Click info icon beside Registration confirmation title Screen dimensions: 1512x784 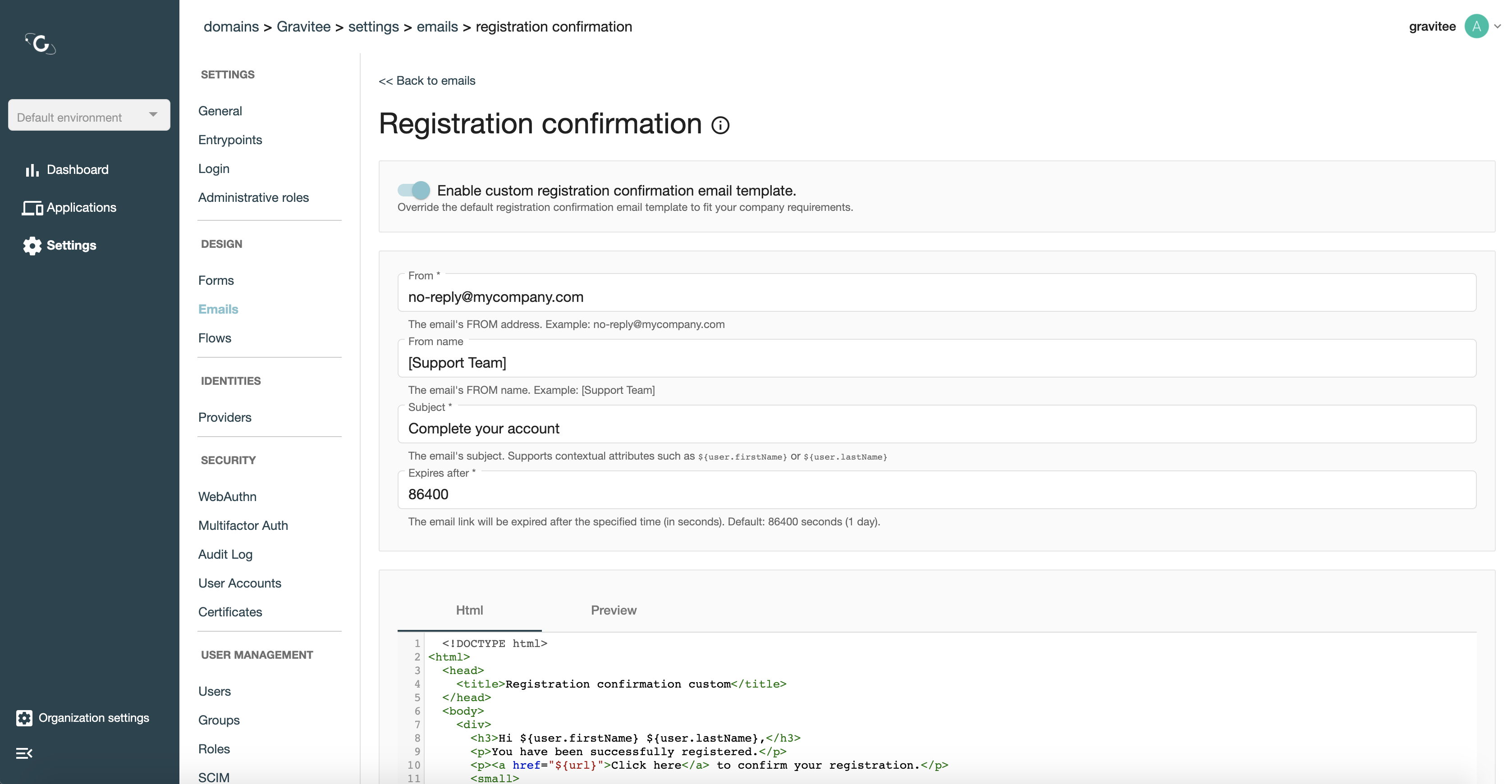(720, 125)
